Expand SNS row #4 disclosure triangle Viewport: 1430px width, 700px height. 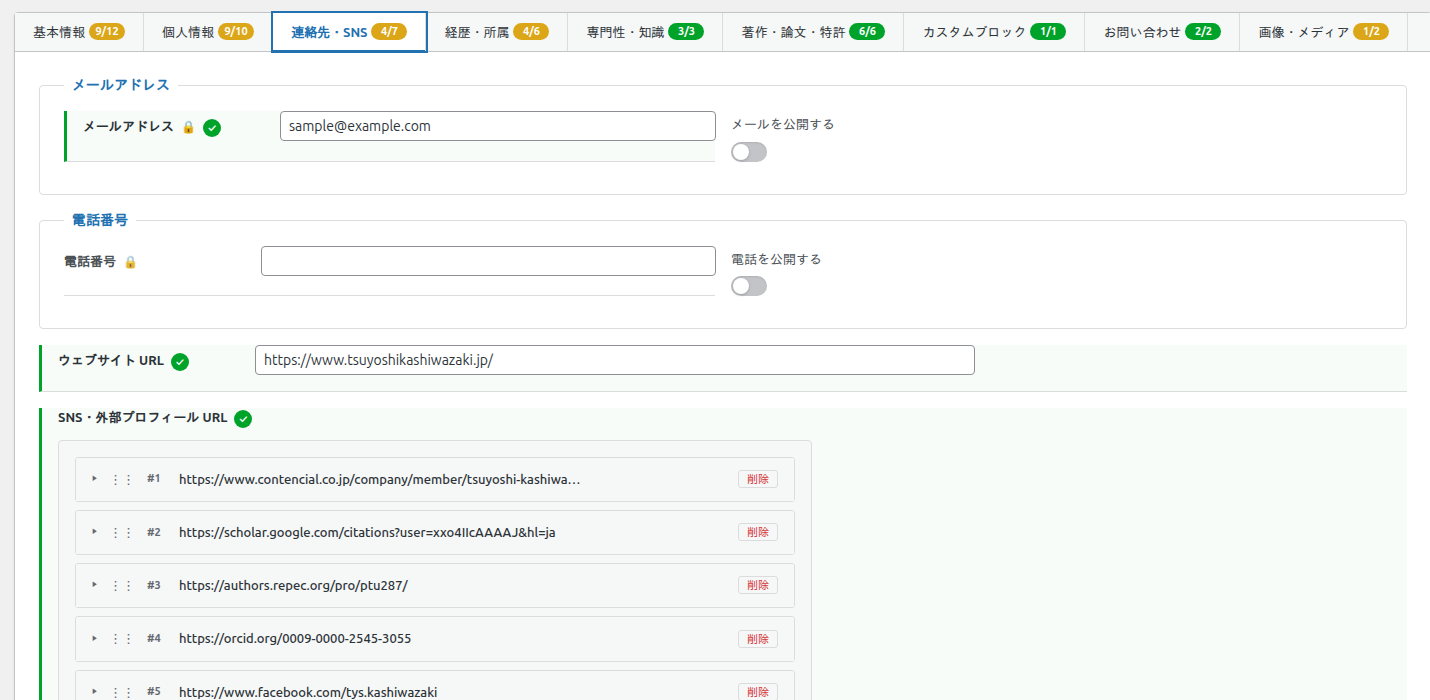tap(95, 637)
